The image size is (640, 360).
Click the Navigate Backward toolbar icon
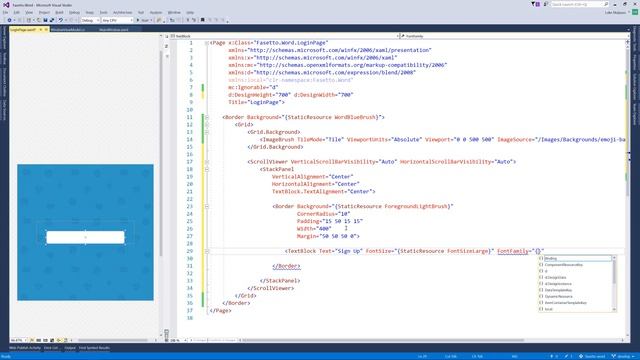(x=9, y=20)
